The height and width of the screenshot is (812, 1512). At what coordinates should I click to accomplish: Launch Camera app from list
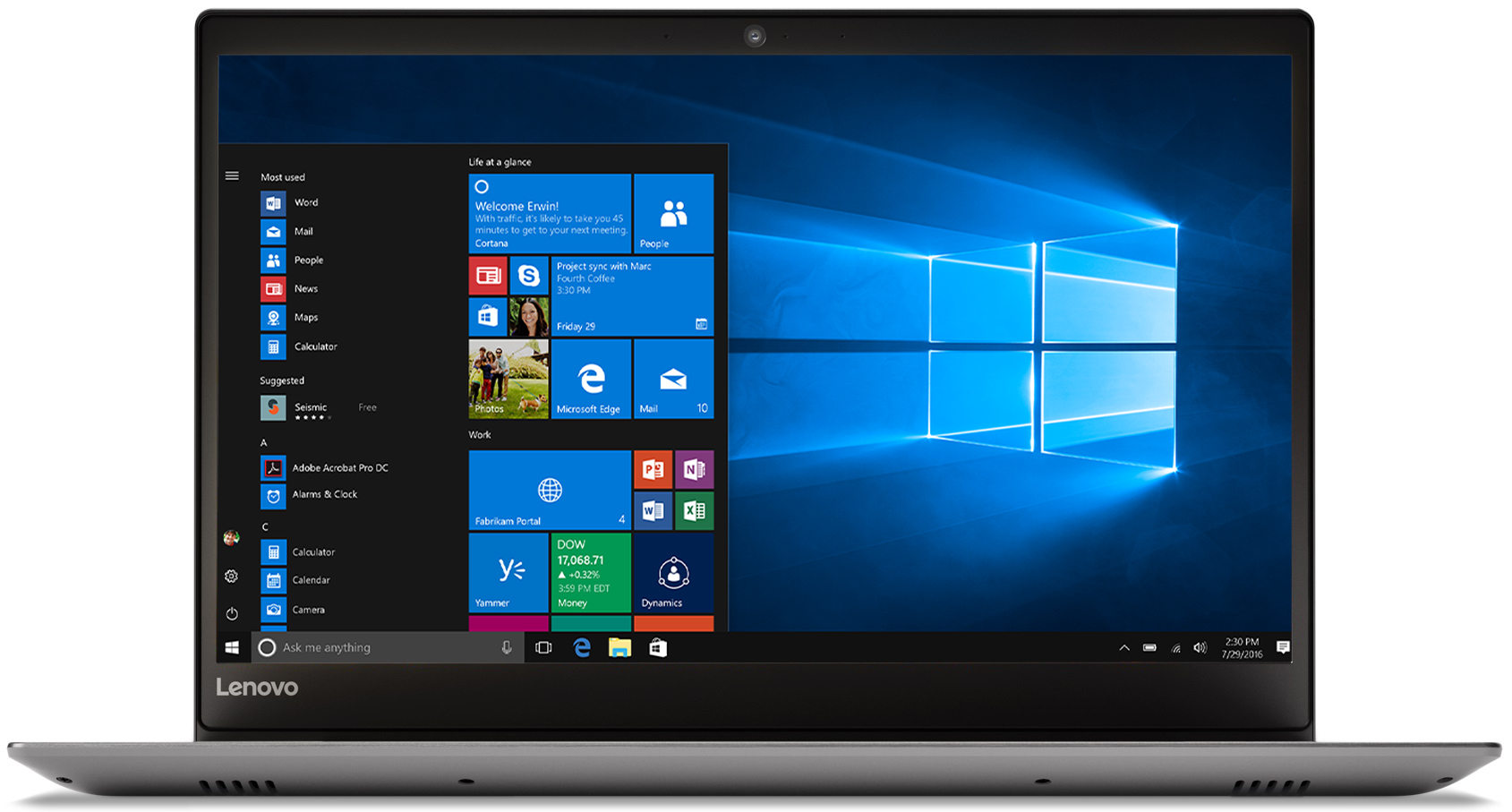pyautogui.click(x=293, y=610)
